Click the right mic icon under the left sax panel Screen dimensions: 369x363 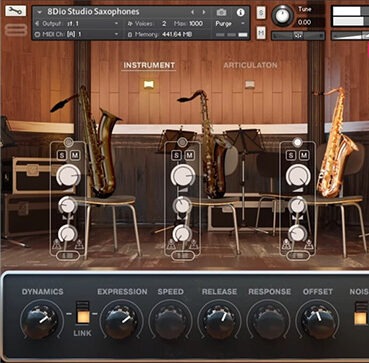point(79,245)
